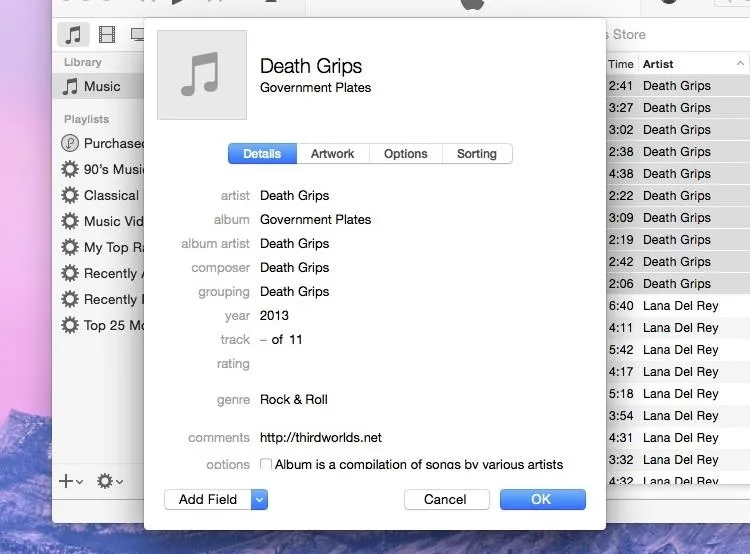The height and width of the screenshot is (554, 750).
Task: Sort by the Artist column header
Action: [x=694, y=64]
